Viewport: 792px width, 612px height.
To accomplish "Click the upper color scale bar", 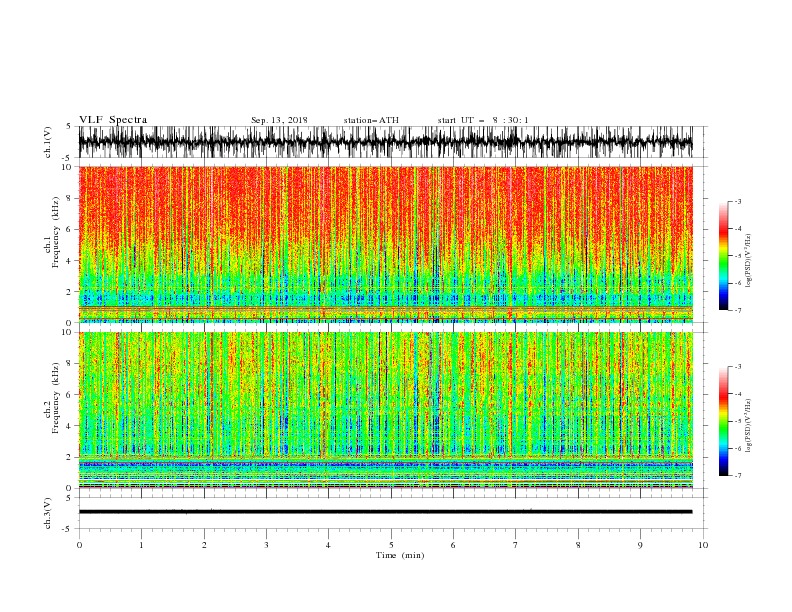I will tap(723, 256).
